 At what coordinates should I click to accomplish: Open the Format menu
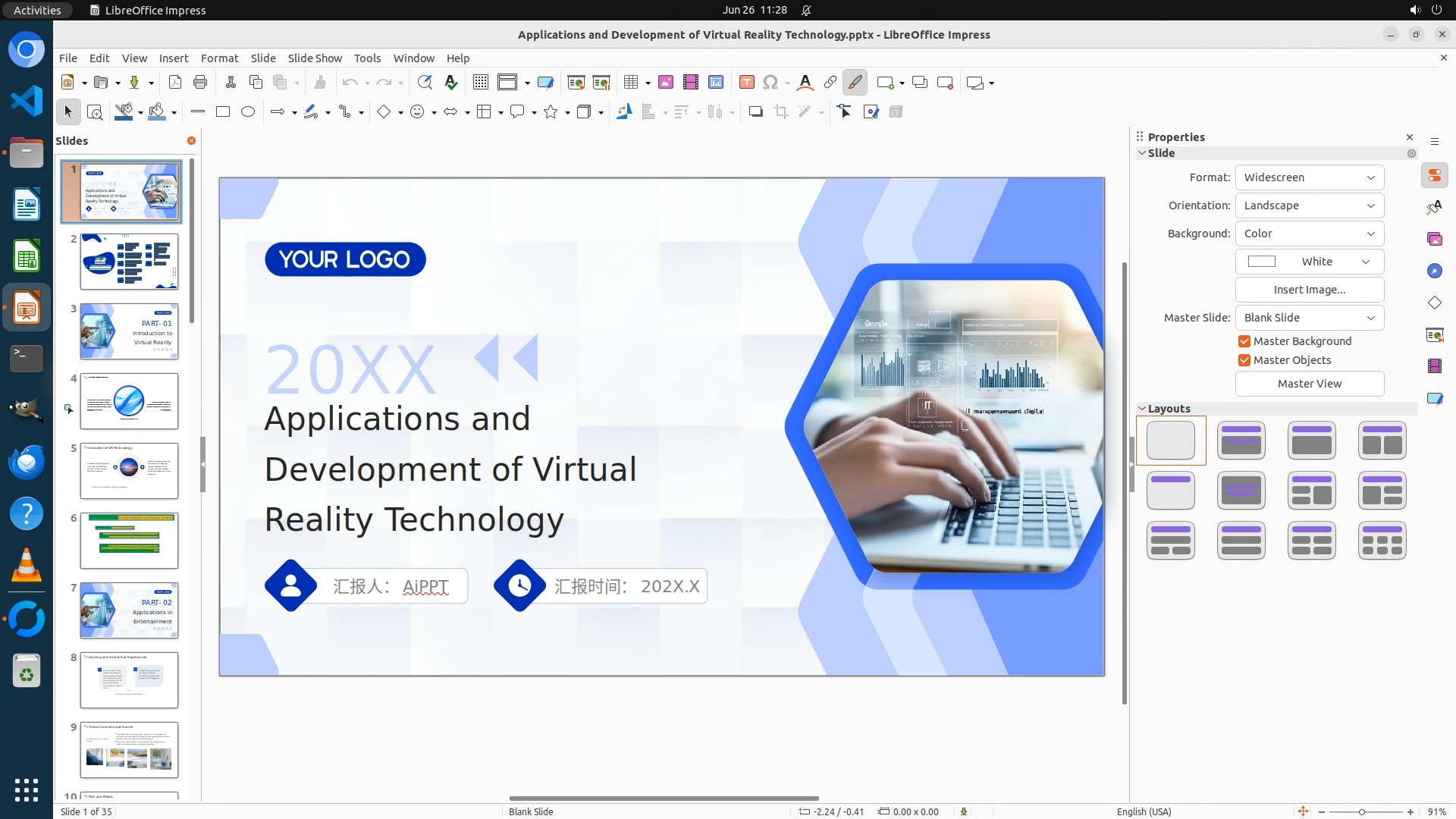coord(219,58)
